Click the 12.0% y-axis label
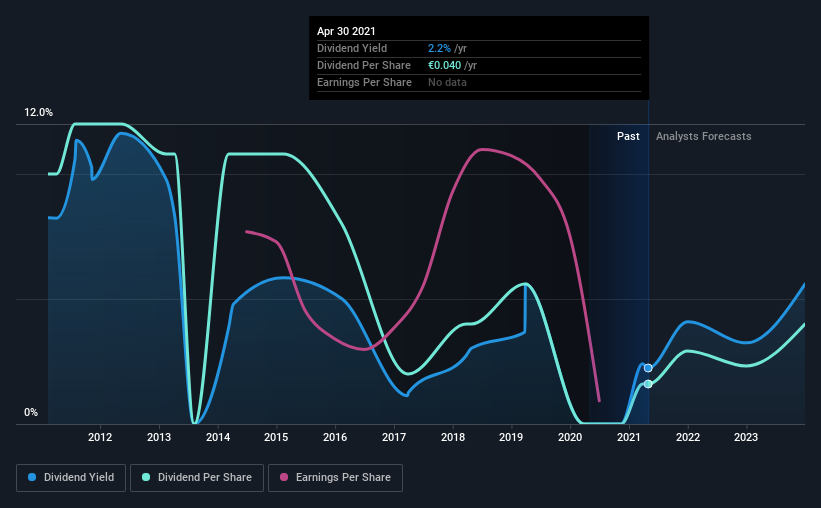This screenshot has width=821, height=508. pos(38,113)
